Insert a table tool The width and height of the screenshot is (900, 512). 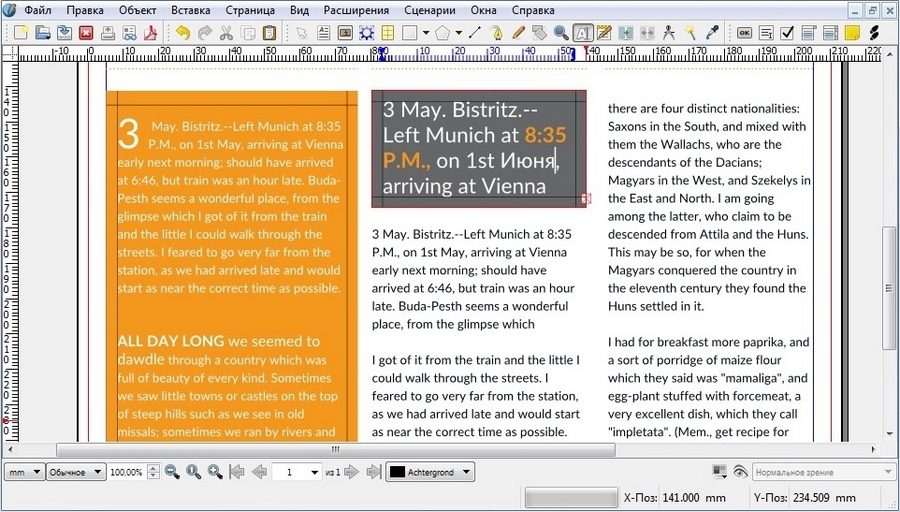pos(388,33)
